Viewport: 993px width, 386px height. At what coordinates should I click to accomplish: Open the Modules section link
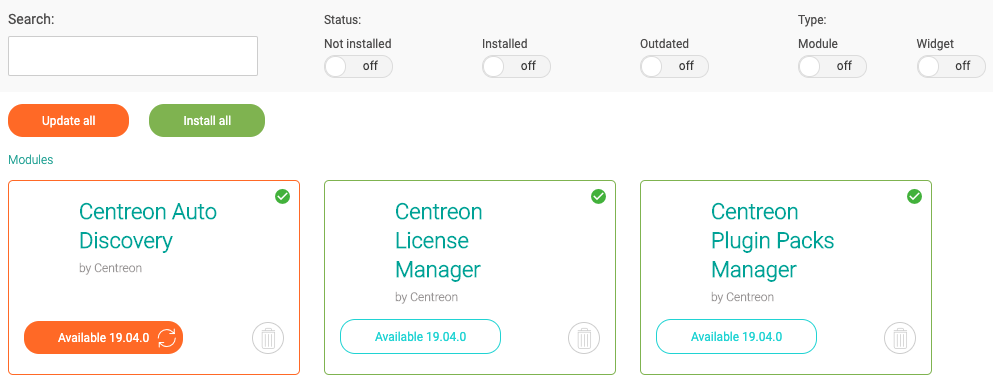point(30,159)
